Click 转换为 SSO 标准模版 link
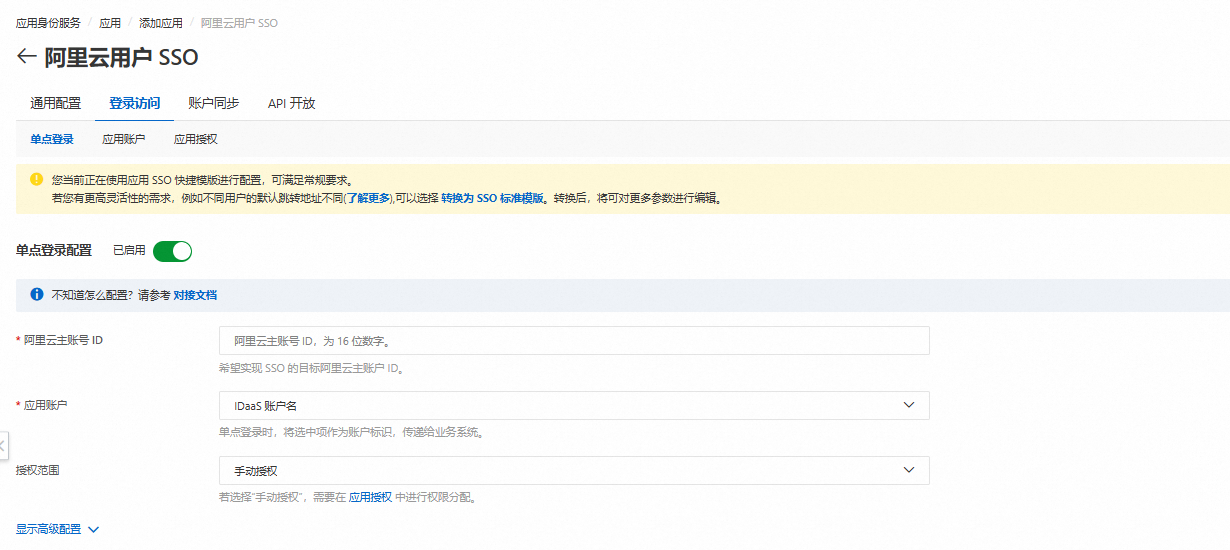Screen dimensions: 1230x550 [x=493, y=198]
